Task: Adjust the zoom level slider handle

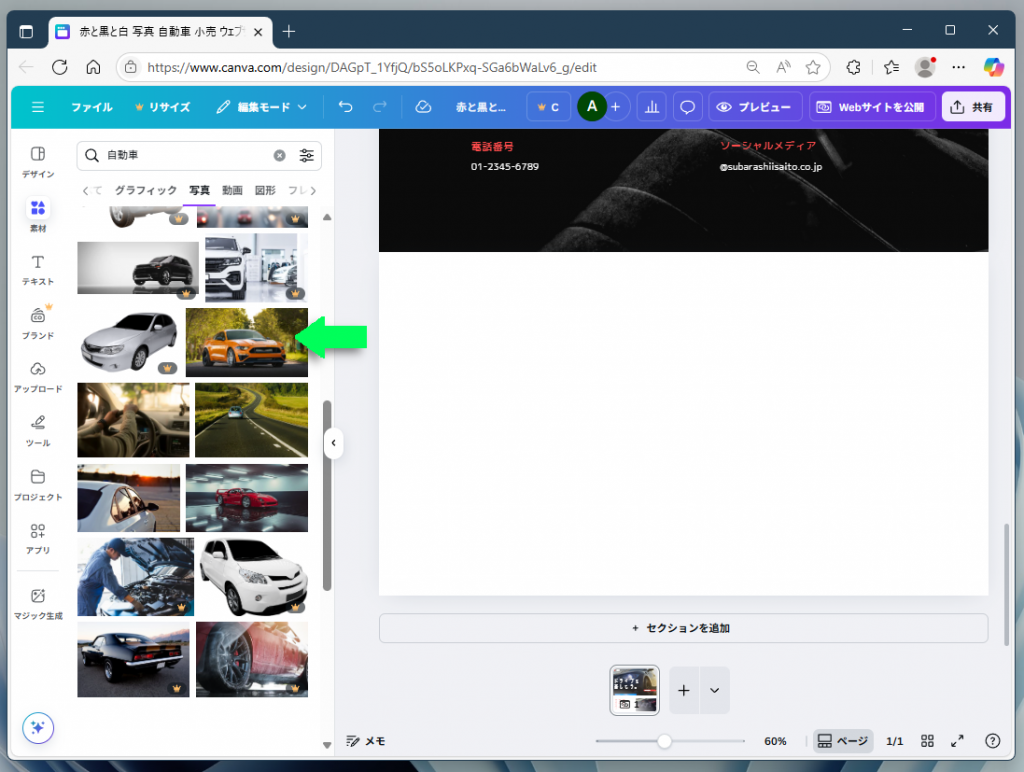Action: 664,741
